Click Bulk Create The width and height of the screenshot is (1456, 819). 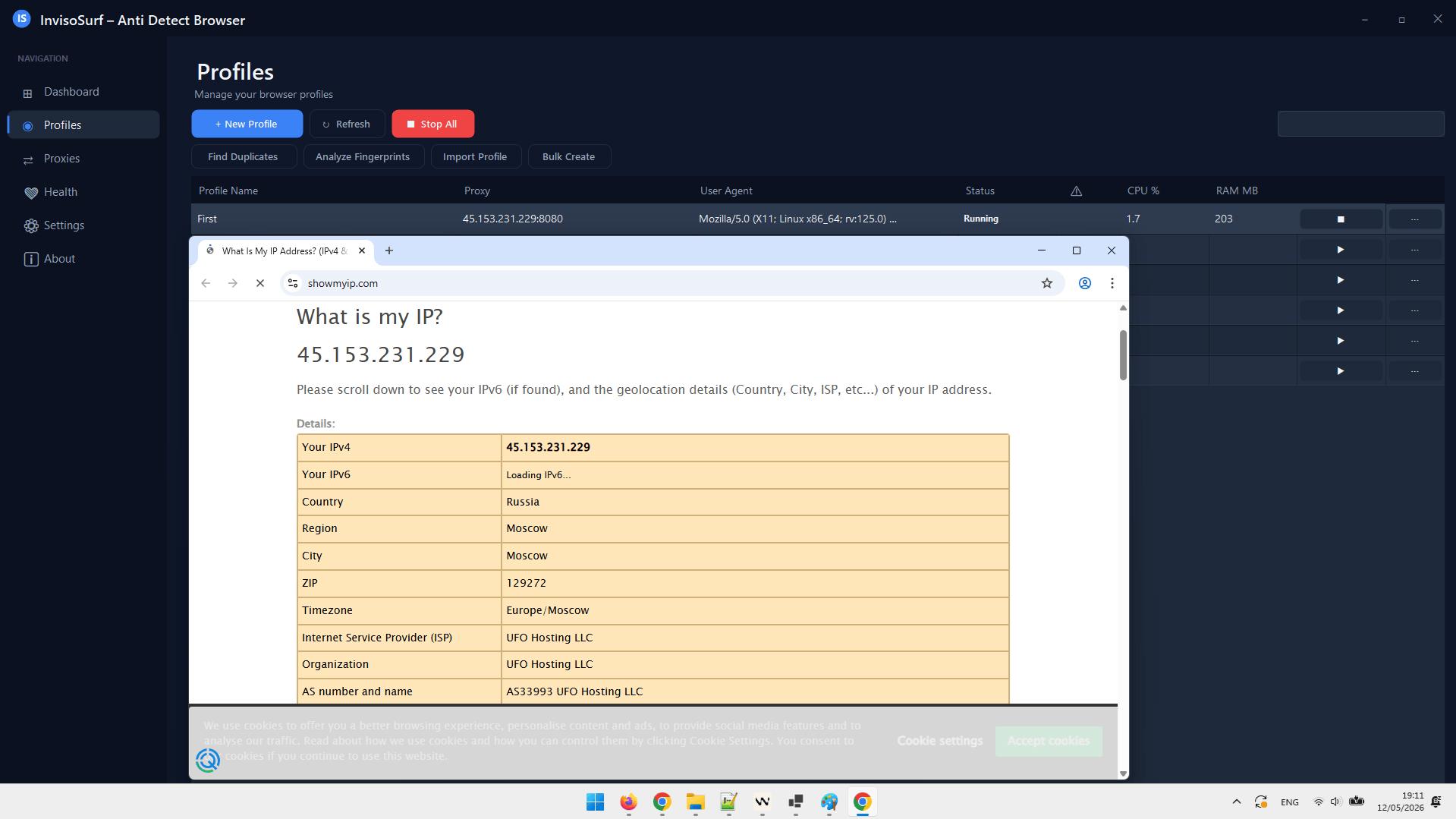coord(568,156)
